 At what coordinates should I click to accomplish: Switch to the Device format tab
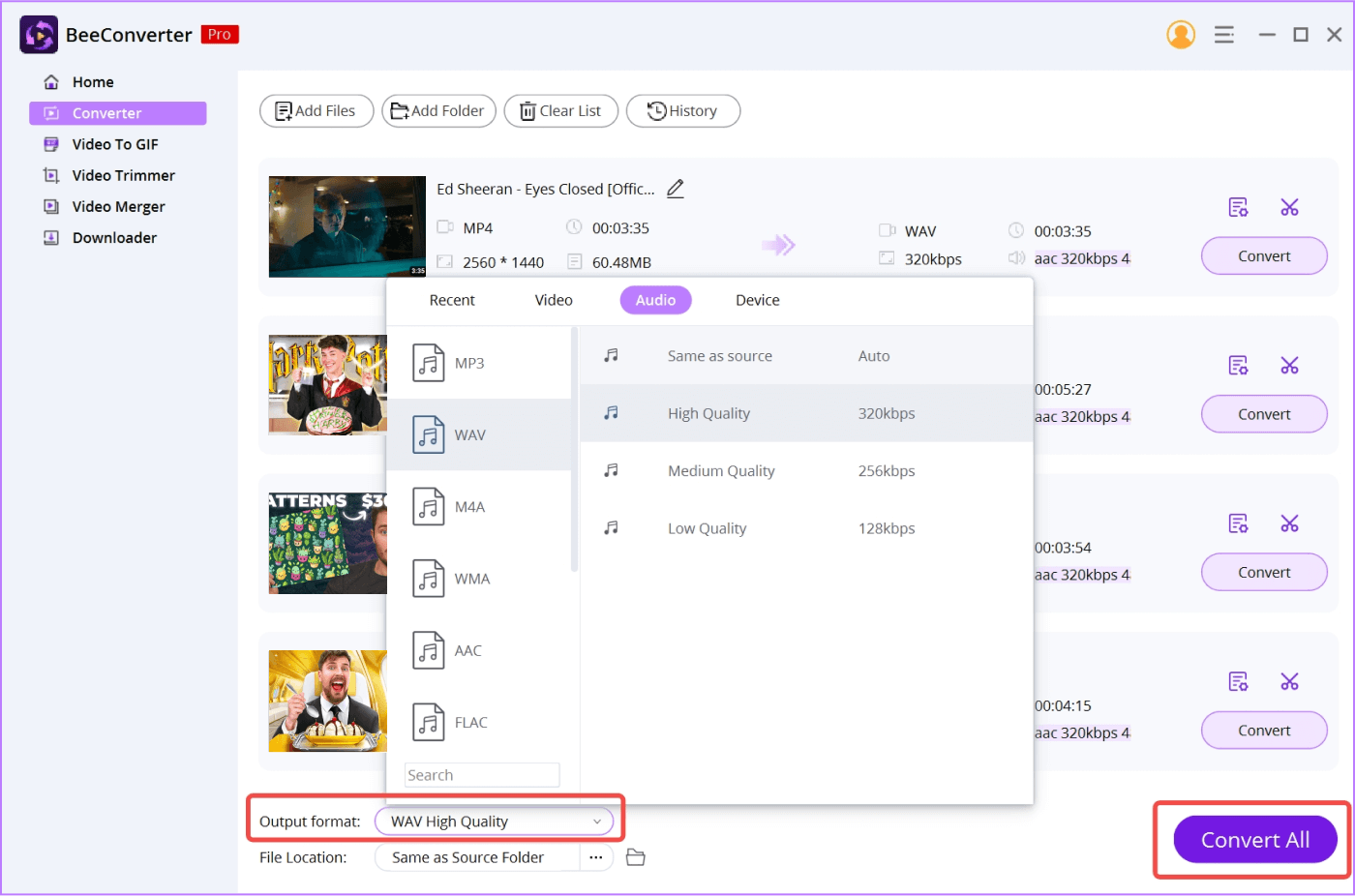pyautogui.click(x=757, y=300)
